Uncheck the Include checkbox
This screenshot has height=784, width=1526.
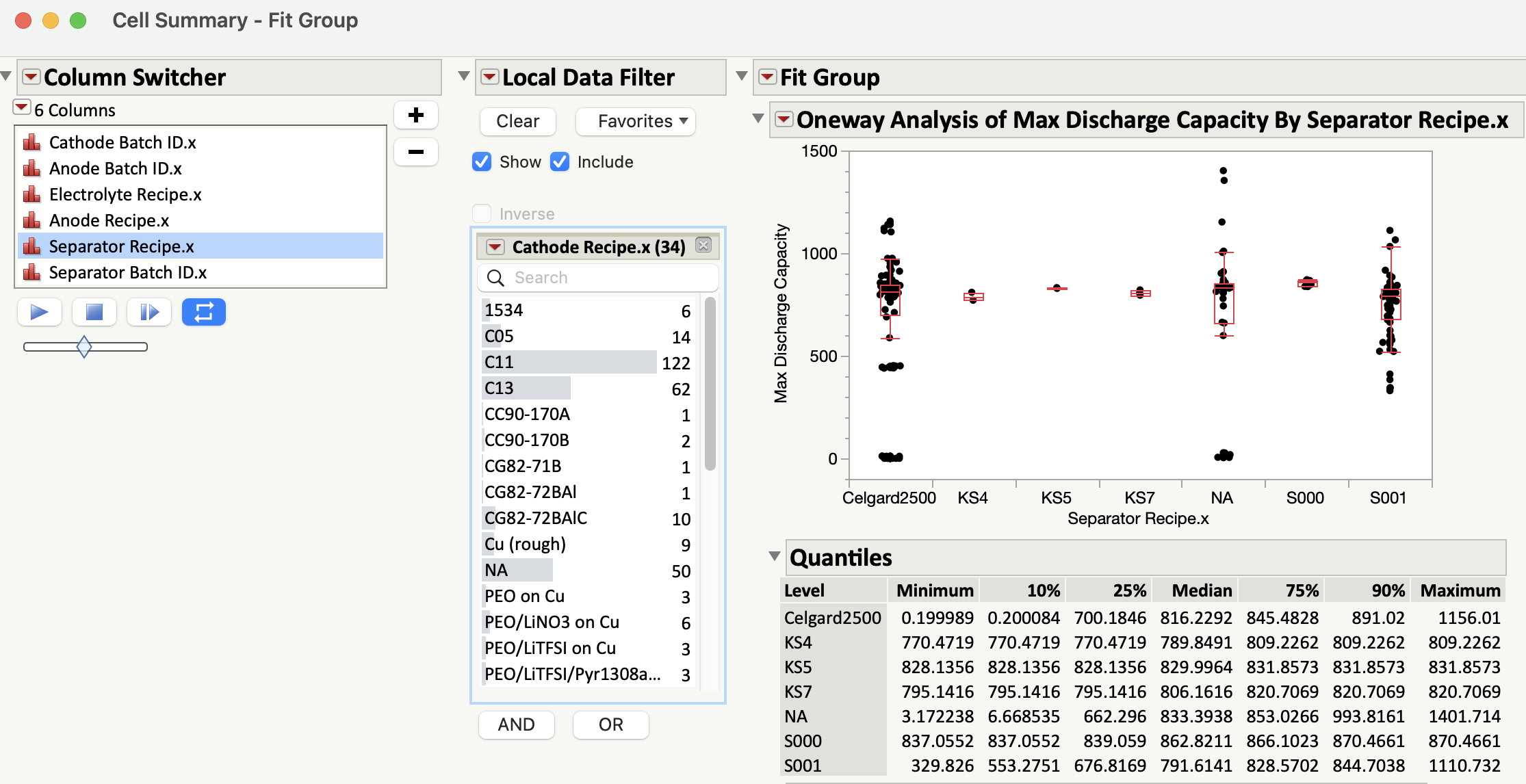pyautogui.click(x=560, y=162)
